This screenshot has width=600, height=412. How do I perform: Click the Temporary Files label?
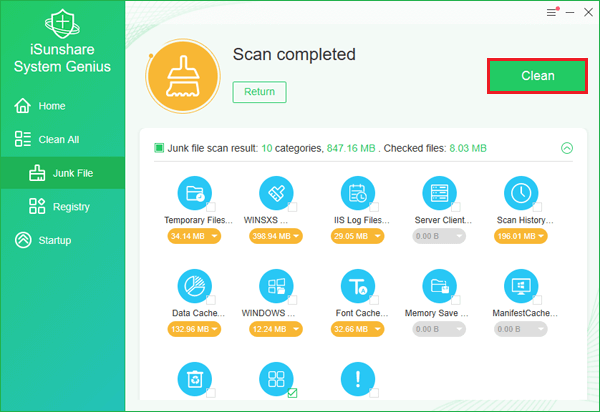click(198, 220)
